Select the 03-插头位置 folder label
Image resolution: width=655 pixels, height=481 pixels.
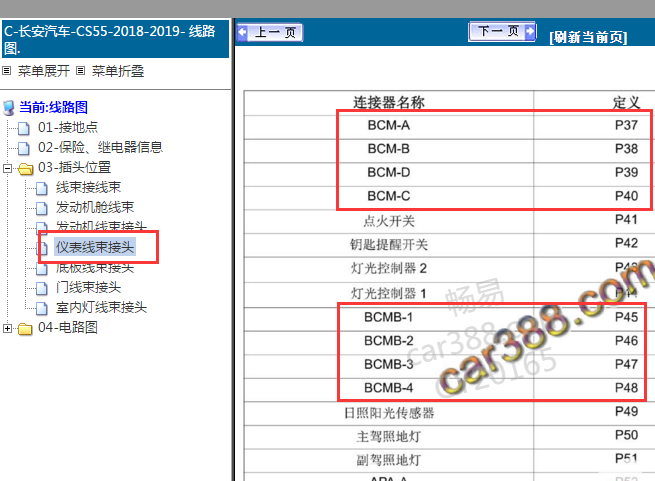[x=74, y=167]
